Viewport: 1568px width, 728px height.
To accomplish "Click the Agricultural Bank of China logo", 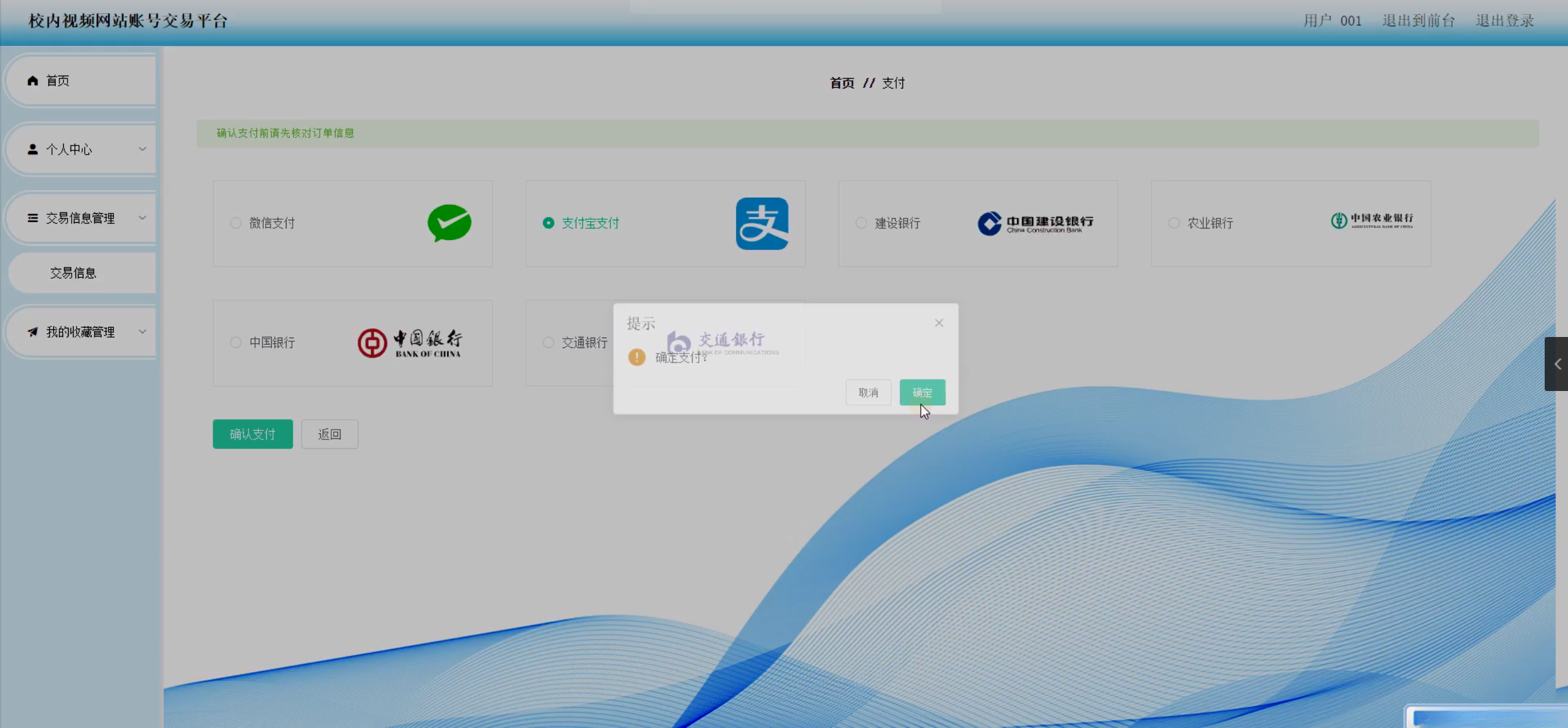I will click(1372, 220).
